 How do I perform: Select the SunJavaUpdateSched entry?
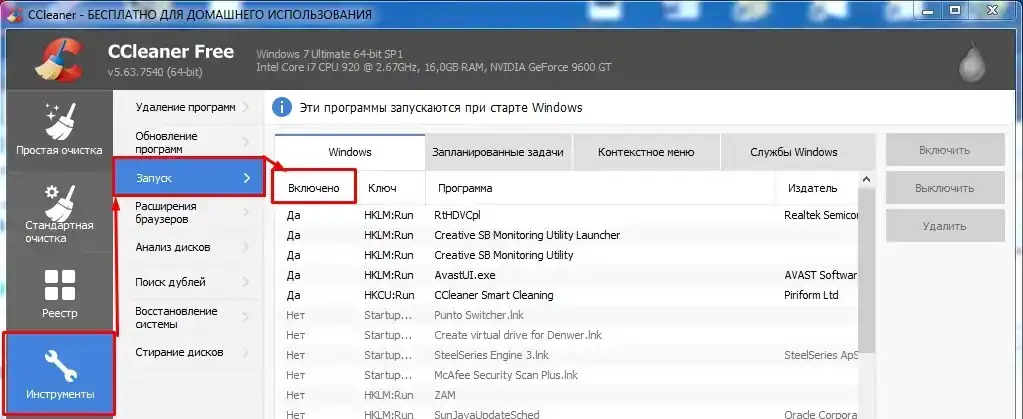566,414
